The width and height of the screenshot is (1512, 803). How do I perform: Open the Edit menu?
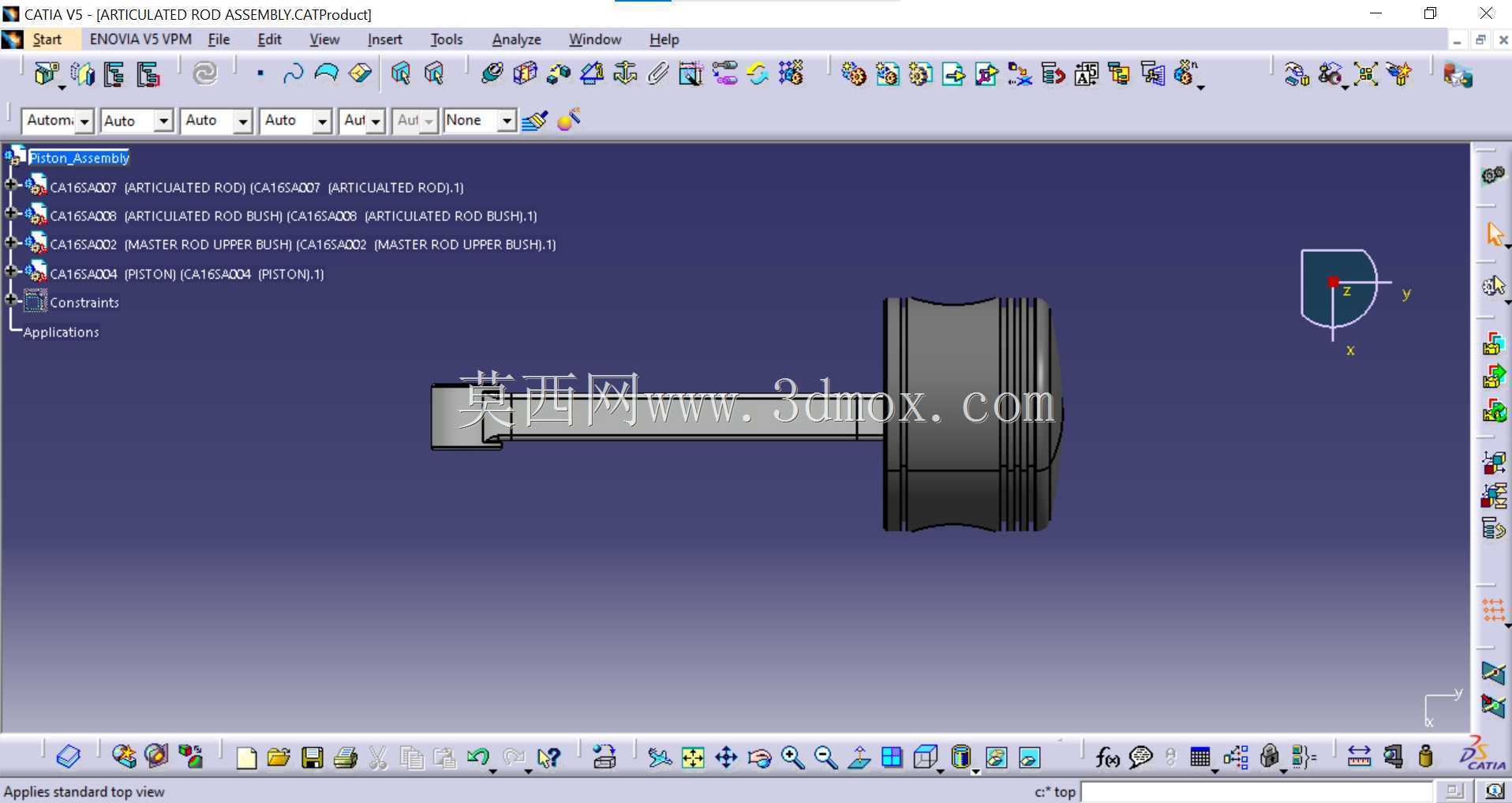point(269,39)
